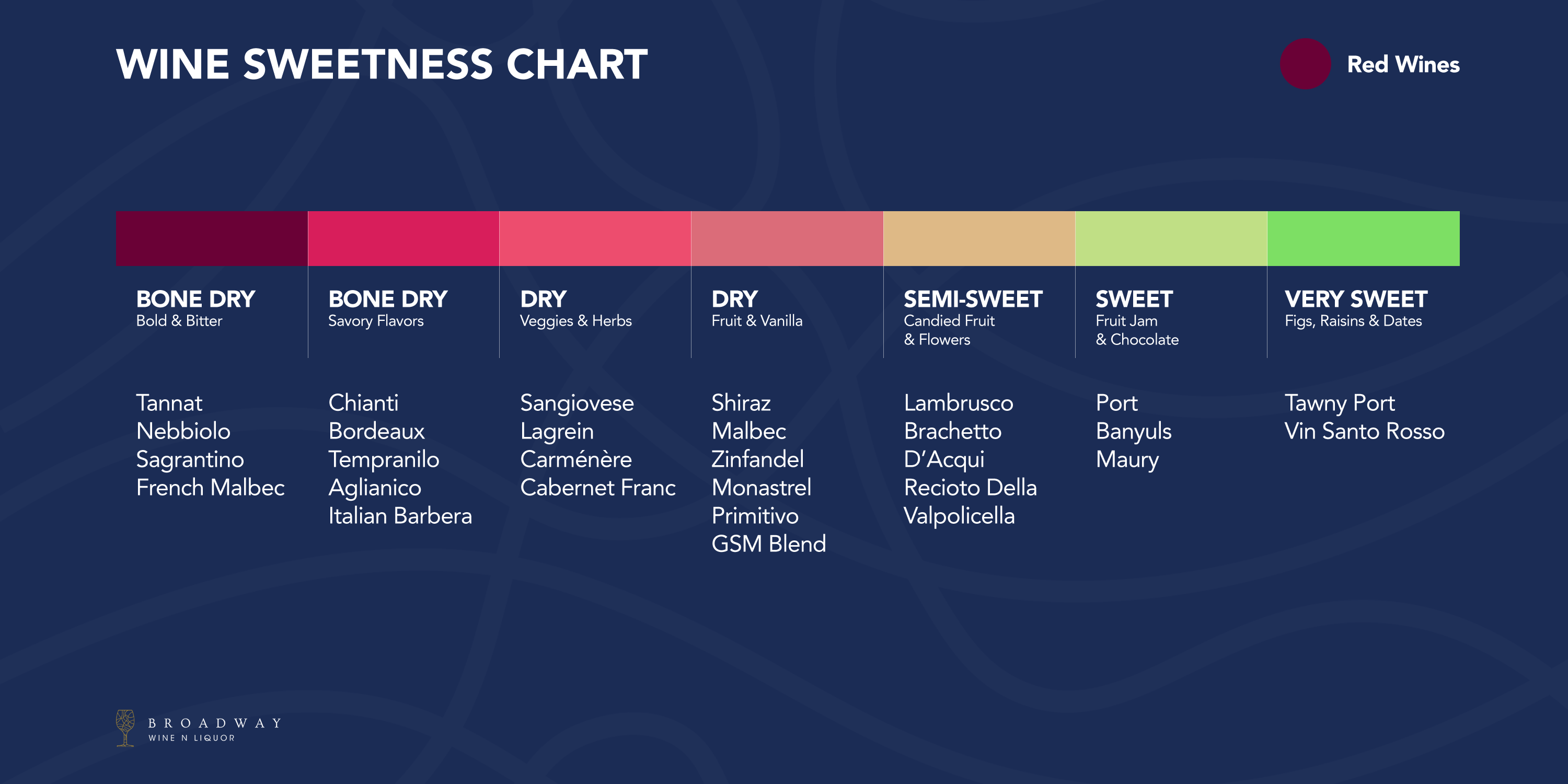Image resolution: width=1568 pixels, height=784 pixels.
Task: Select Cabernet Franc in the Dry column
Action: tap(598, 488)
